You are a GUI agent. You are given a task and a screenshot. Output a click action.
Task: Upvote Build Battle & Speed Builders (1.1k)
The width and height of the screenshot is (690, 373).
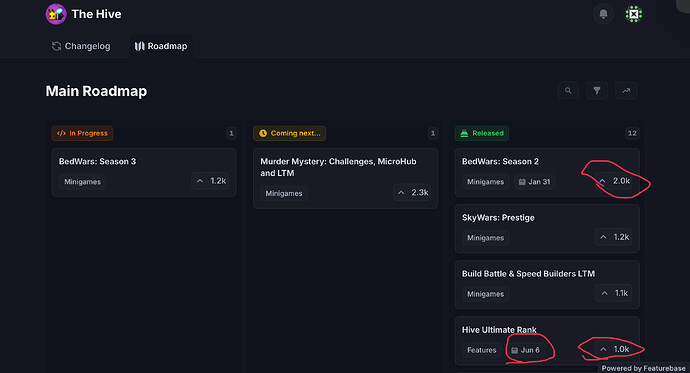(x=614, y=293)
